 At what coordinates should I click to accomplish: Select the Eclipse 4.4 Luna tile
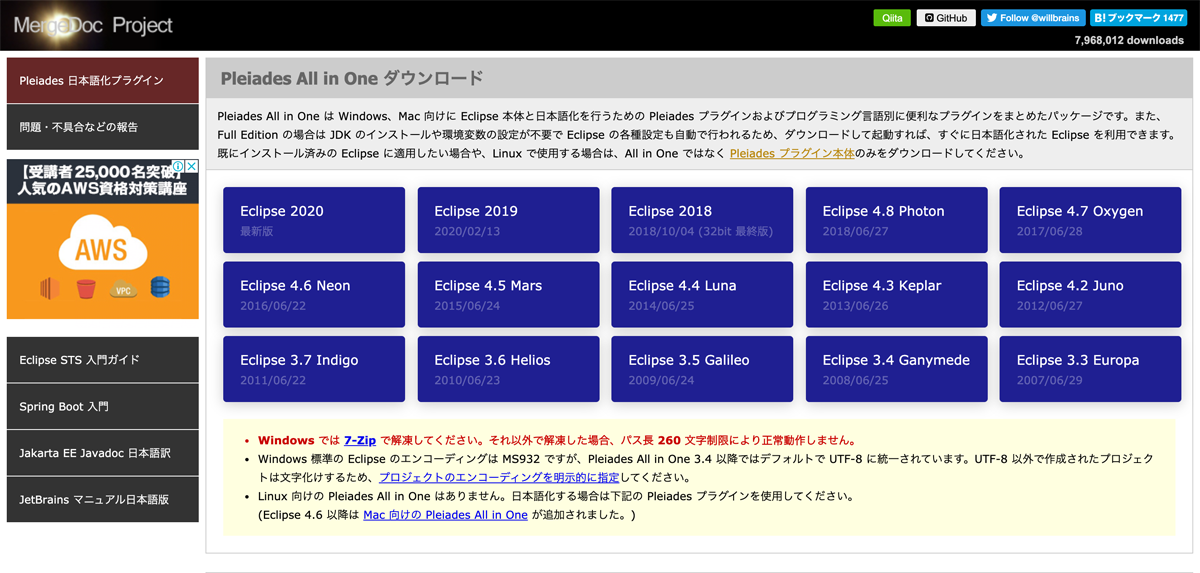[x=702, y=295]
